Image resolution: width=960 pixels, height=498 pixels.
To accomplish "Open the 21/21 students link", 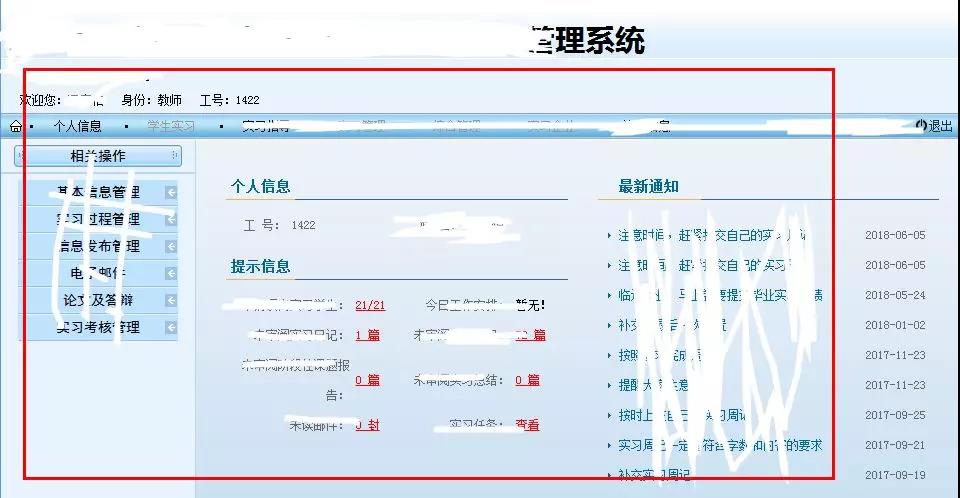I will coord(370,305).
